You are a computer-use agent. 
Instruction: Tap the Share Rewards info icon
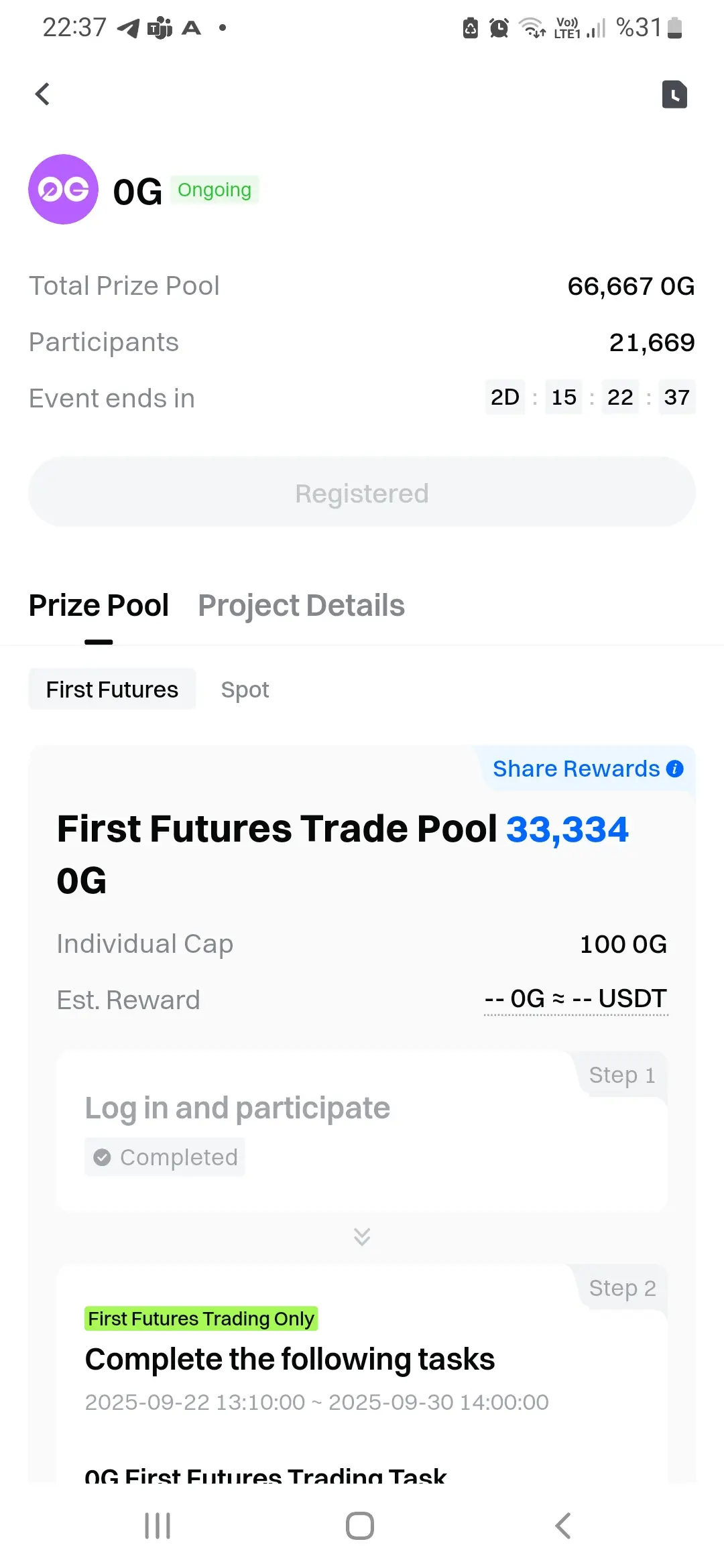pos(675,769)
